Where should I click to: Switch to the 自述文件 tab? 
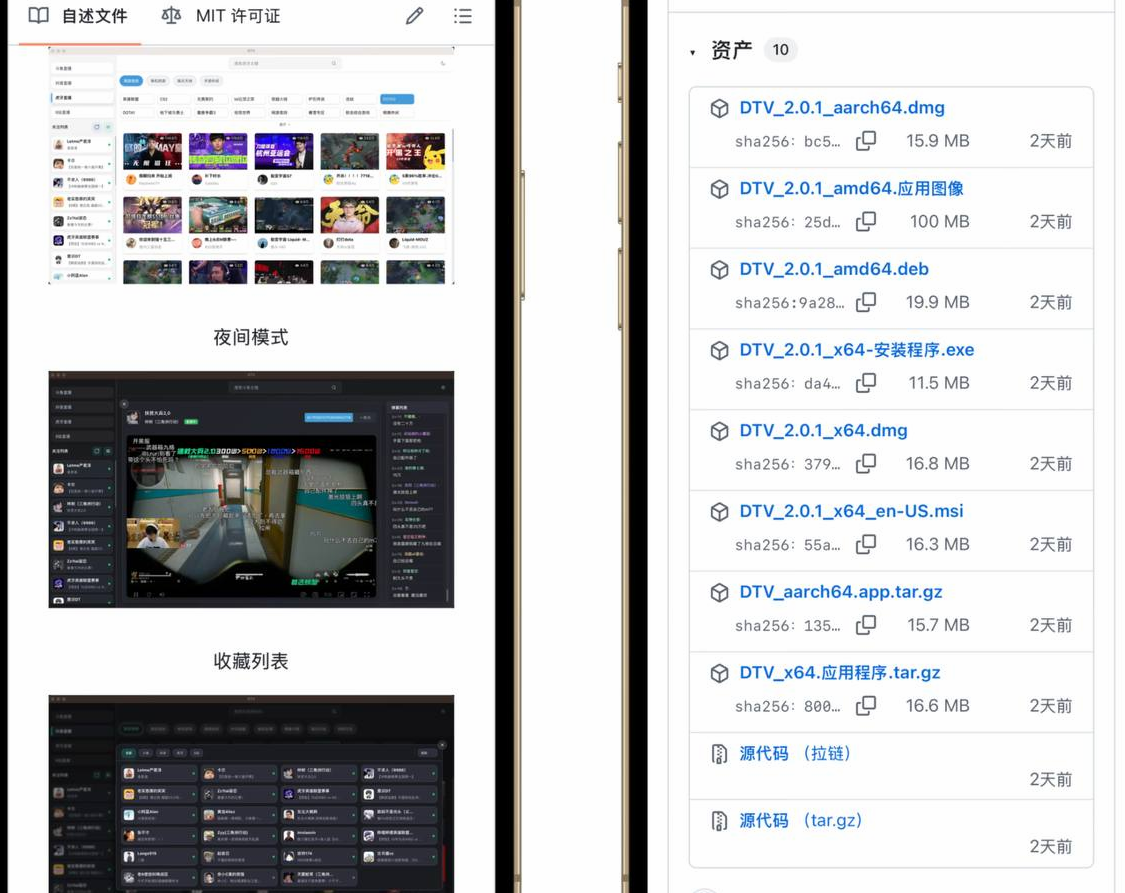78,16
